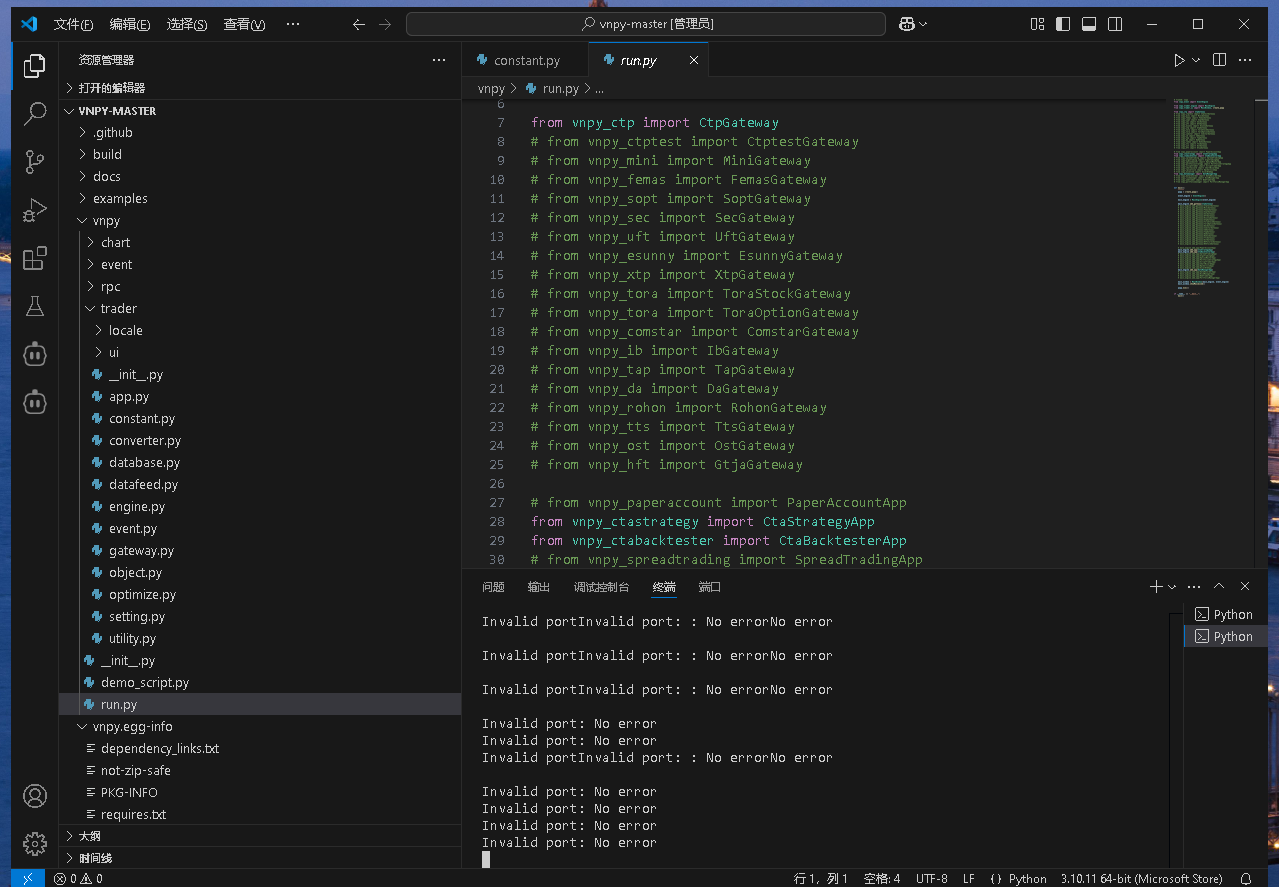1279x887 pixels.
Task: Open the Extensions view
Action: tap(35, 258)
